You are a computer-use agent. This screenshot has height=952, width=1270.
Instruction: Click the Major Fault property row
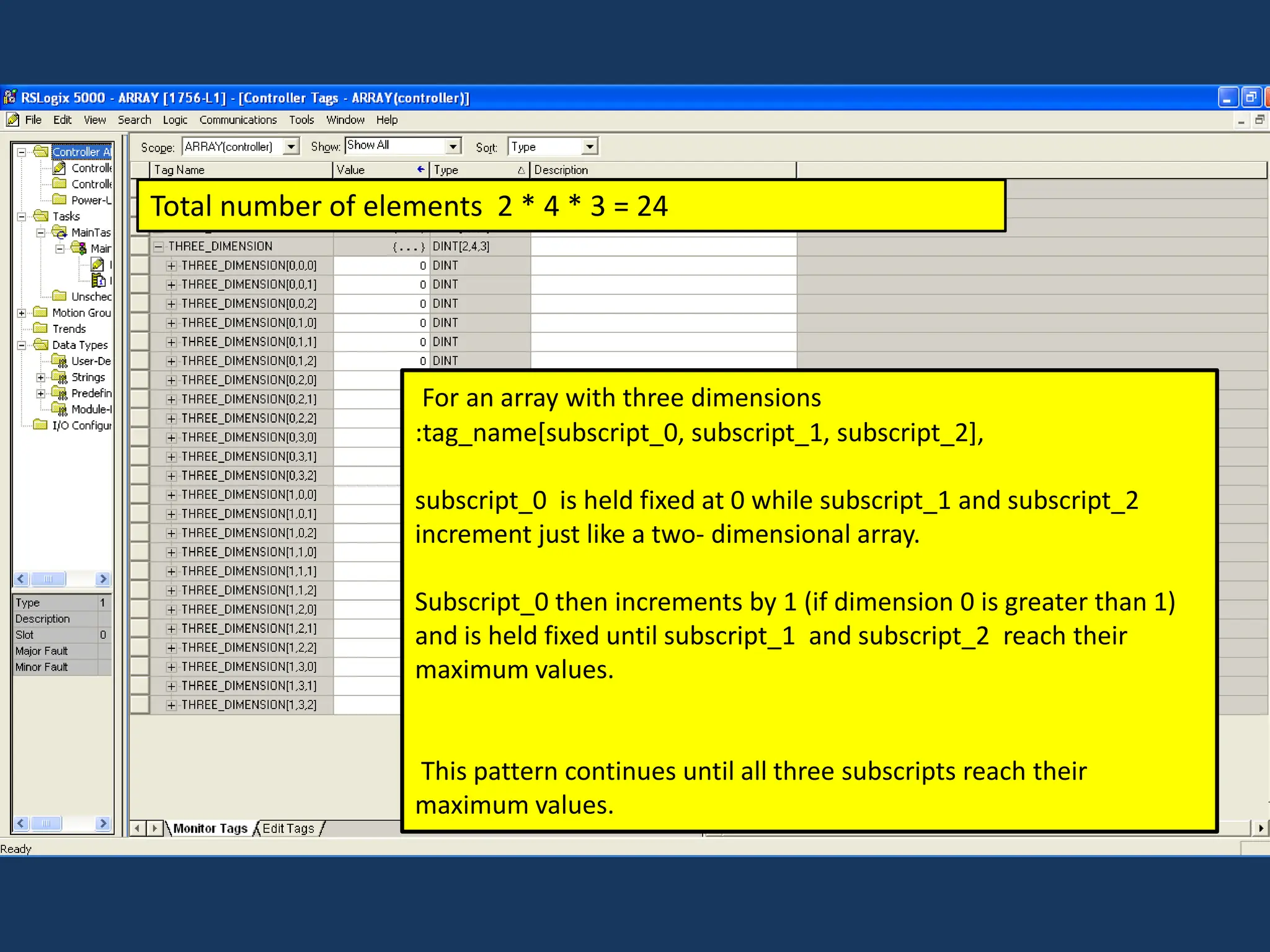coord(62,651)
